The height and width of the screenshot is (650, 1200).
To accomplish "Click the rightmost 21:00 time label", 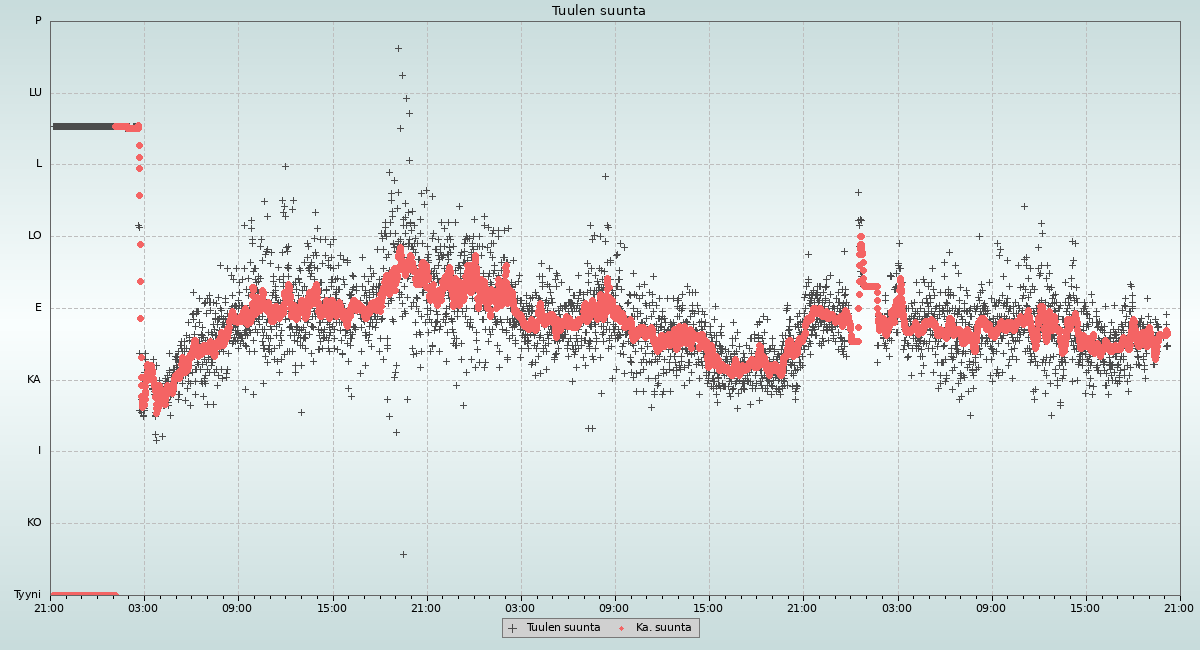I will pos(1179,607).
